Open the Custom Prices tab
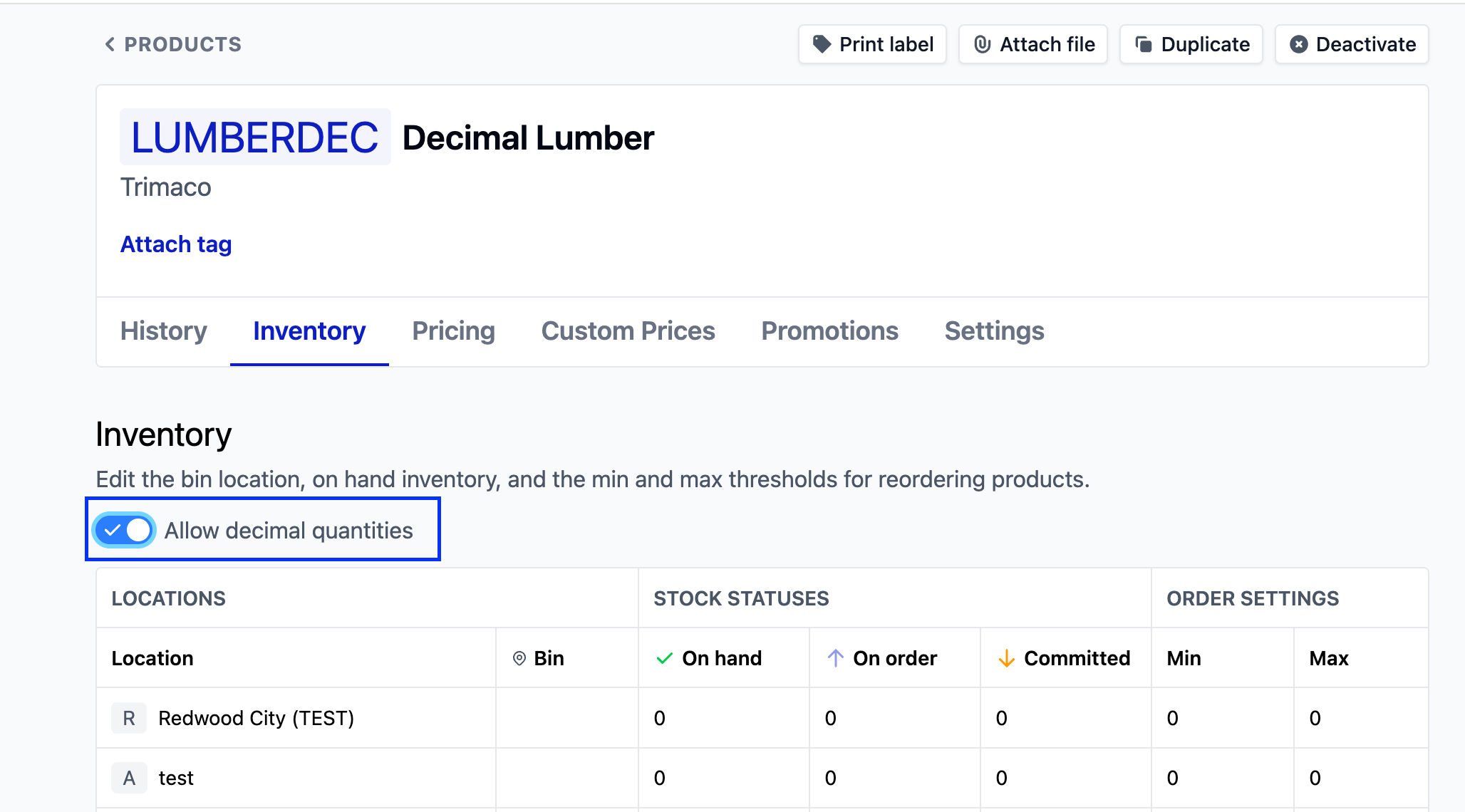 628,331
